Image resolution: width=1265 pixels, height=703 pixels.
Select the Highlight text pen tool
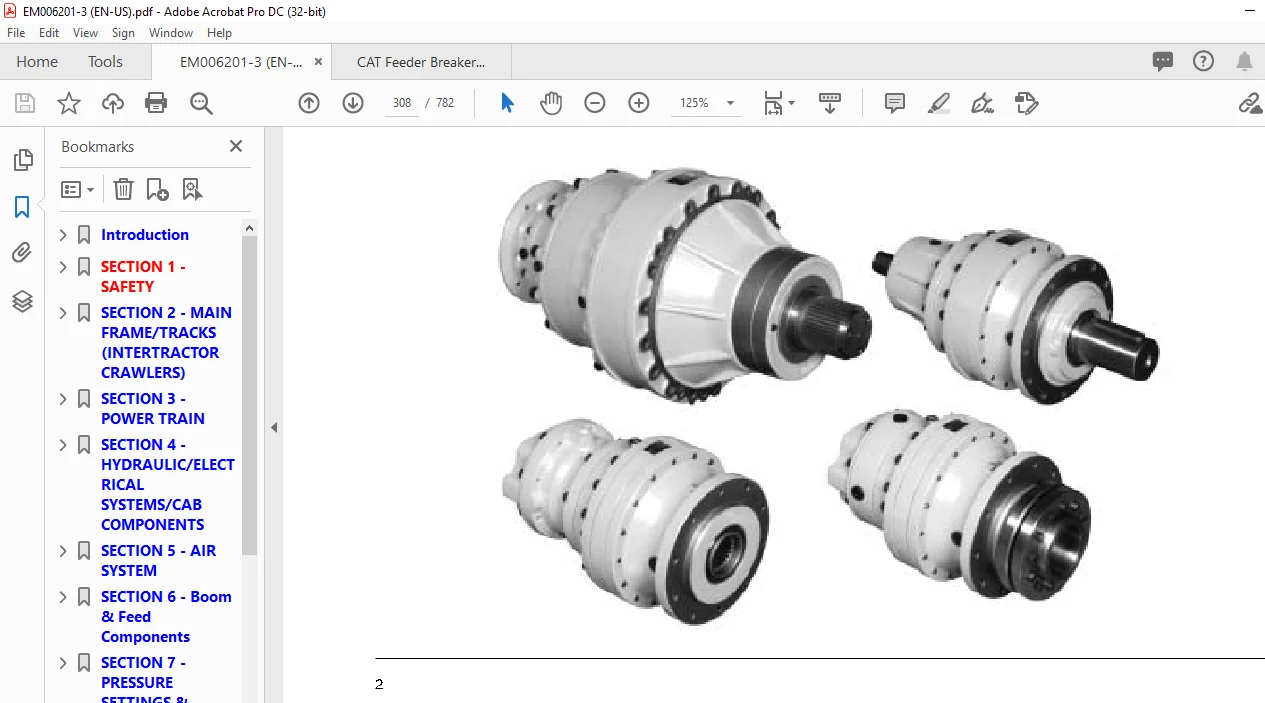click(938, 103)
